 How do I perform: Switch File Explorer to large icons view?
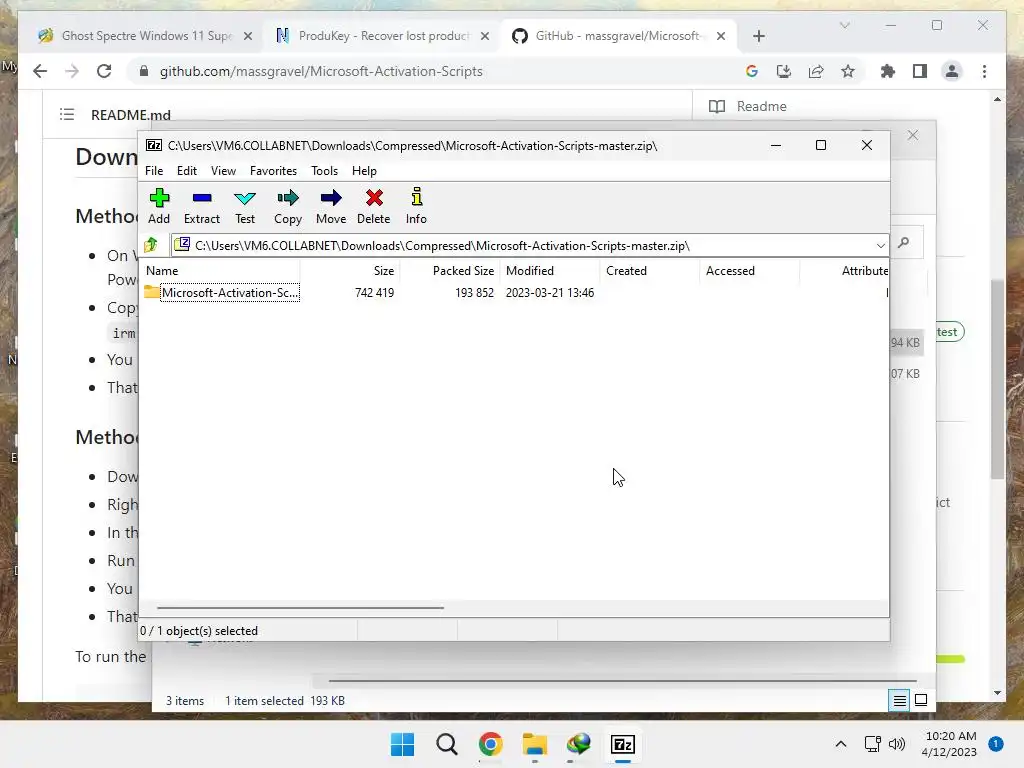pyautogui.click(x=921, y=701)
